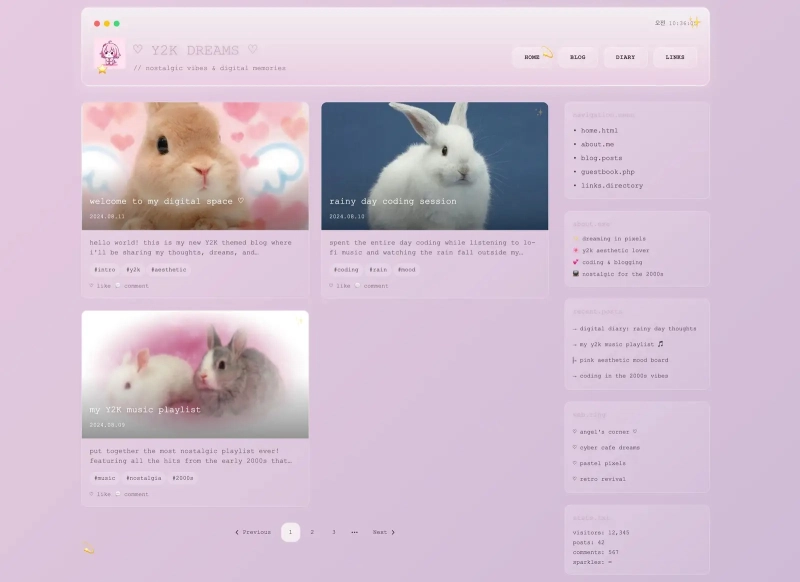This screenshot has height=582, width=800.
Task: Click the Previous page button
Action: coord(253,532)
